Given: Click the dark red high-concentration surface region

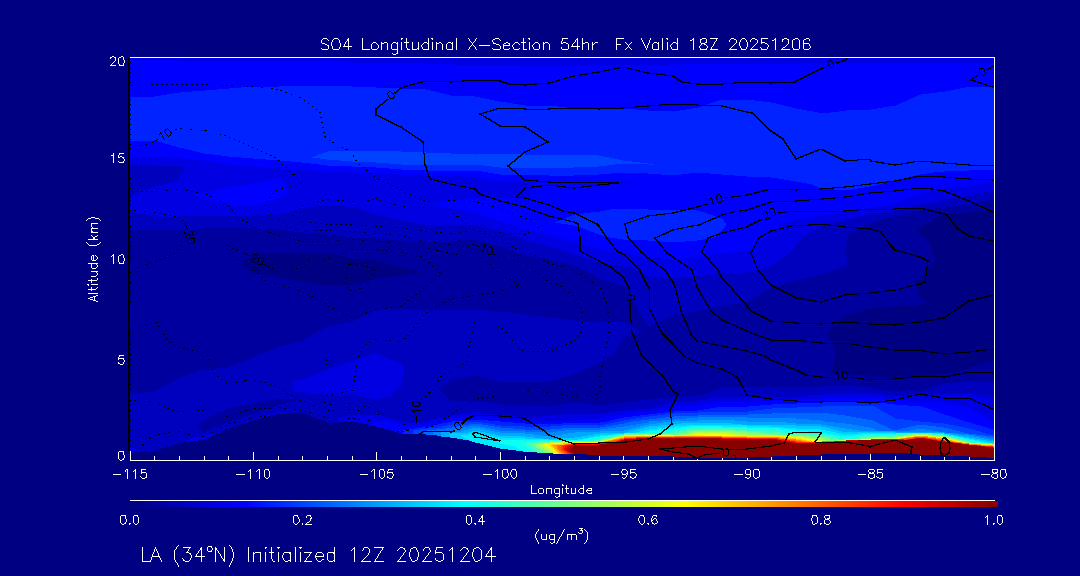Looking at the screenshot, I should coord(750,447).
